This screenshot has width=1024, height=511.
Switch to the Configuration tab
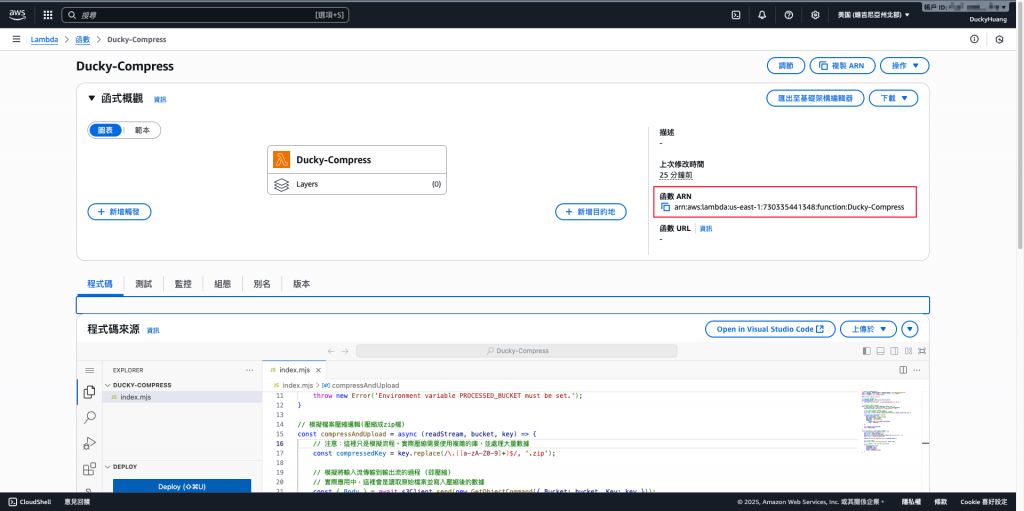click(223, 284)
